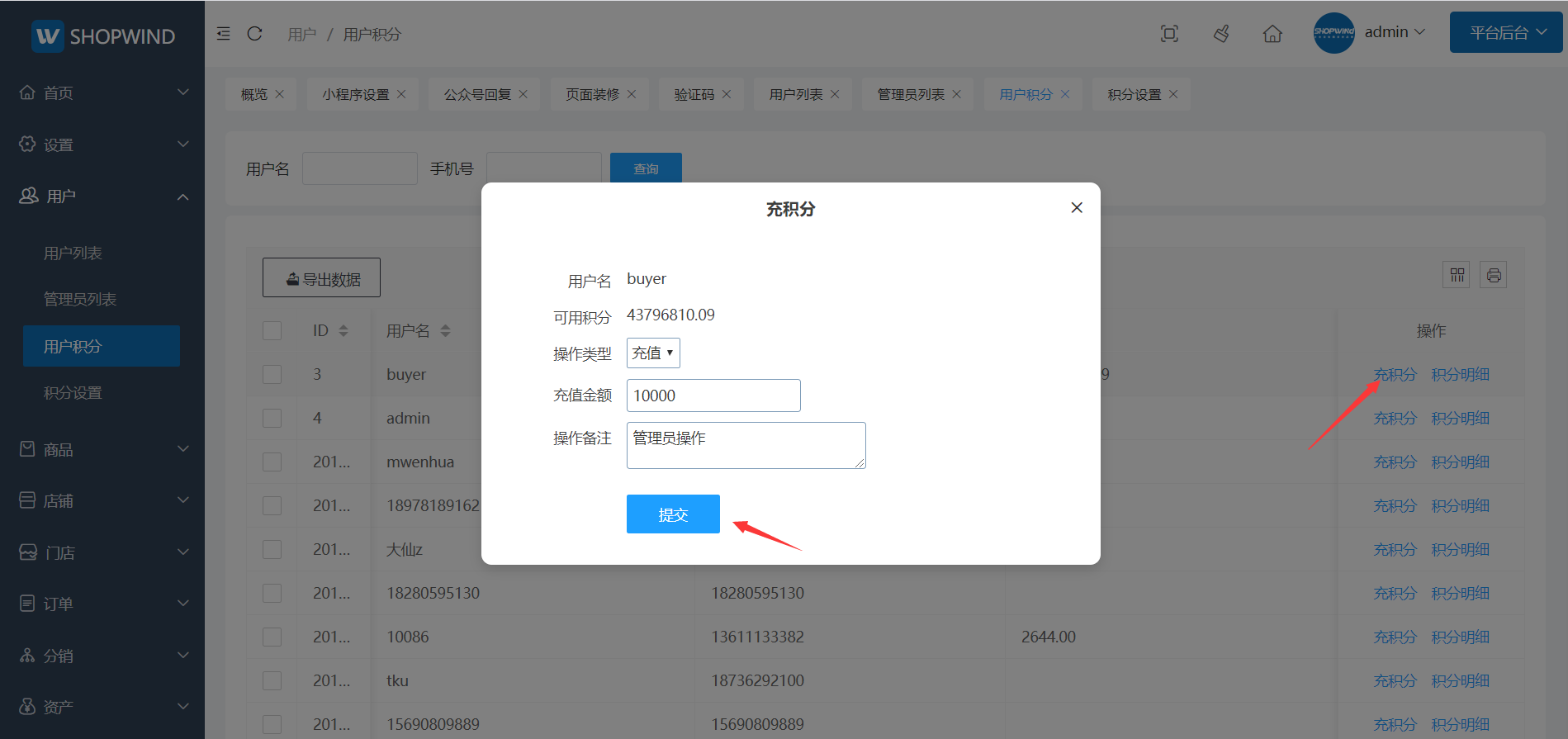The image size is (1568, 739).
Task: Click the print table icon
Action: 1493,275
